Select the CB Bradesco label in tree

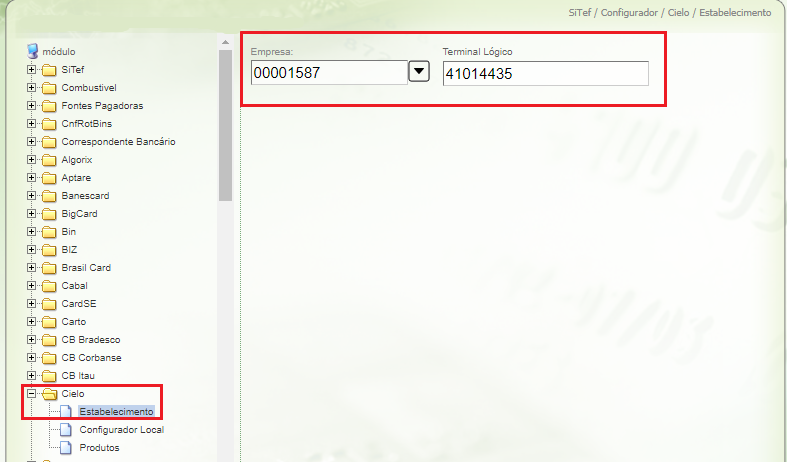pyautogui.click(x=91, y=340)
